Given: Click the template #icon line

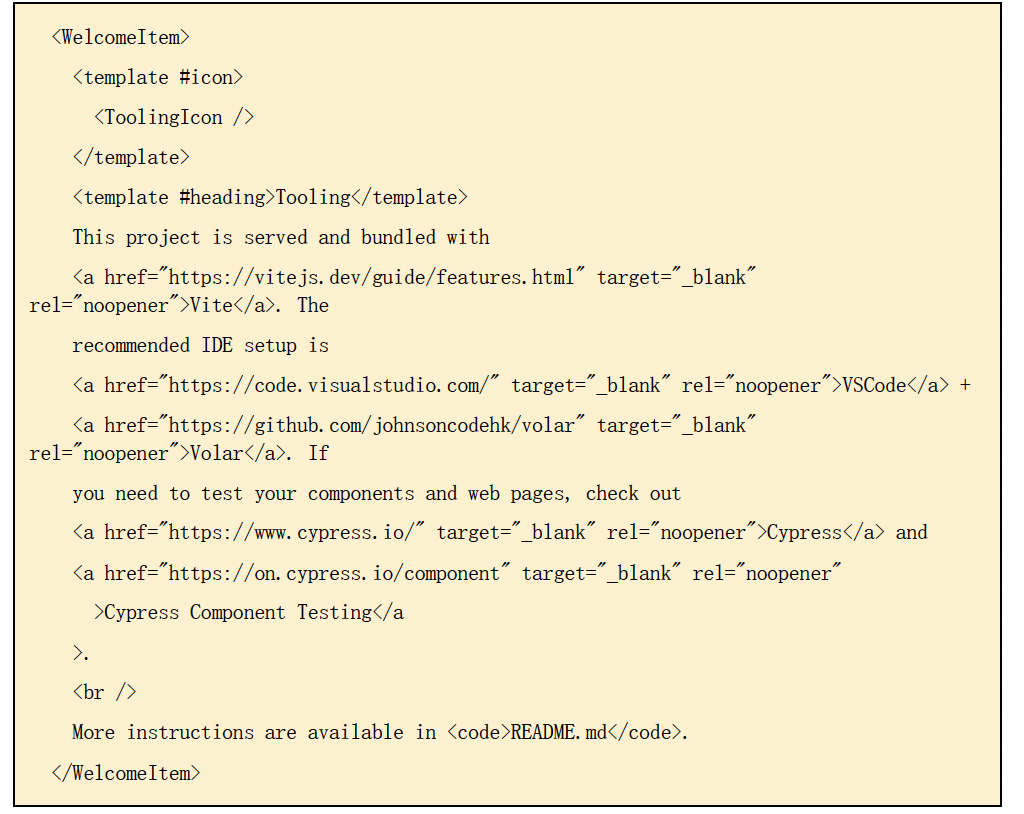Looking at the screenshot, I should [x=158, y=77].
